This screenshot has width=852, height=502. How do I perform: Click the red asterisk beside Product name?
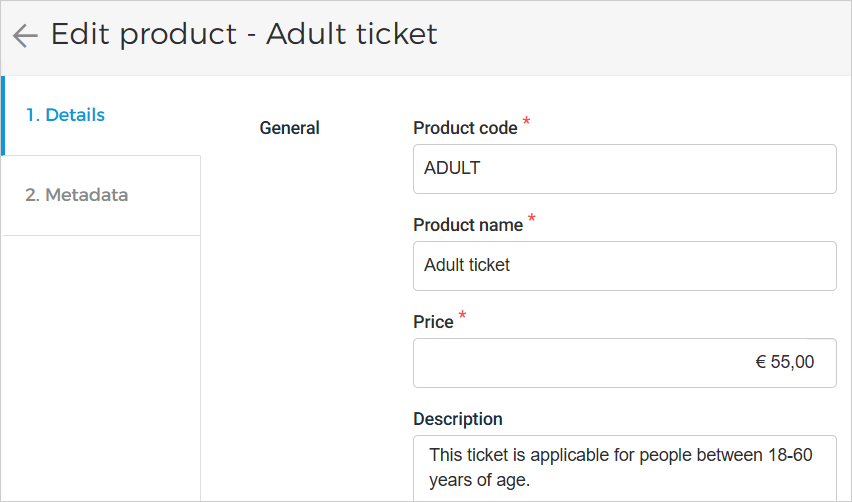(x=532, y=220)
